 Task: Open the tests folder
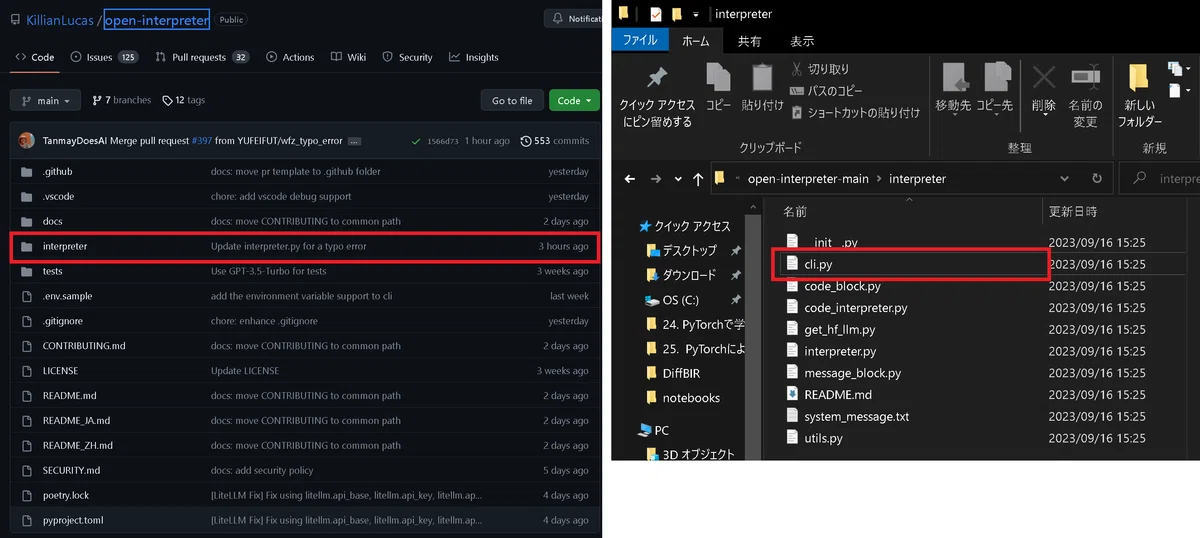53,271
